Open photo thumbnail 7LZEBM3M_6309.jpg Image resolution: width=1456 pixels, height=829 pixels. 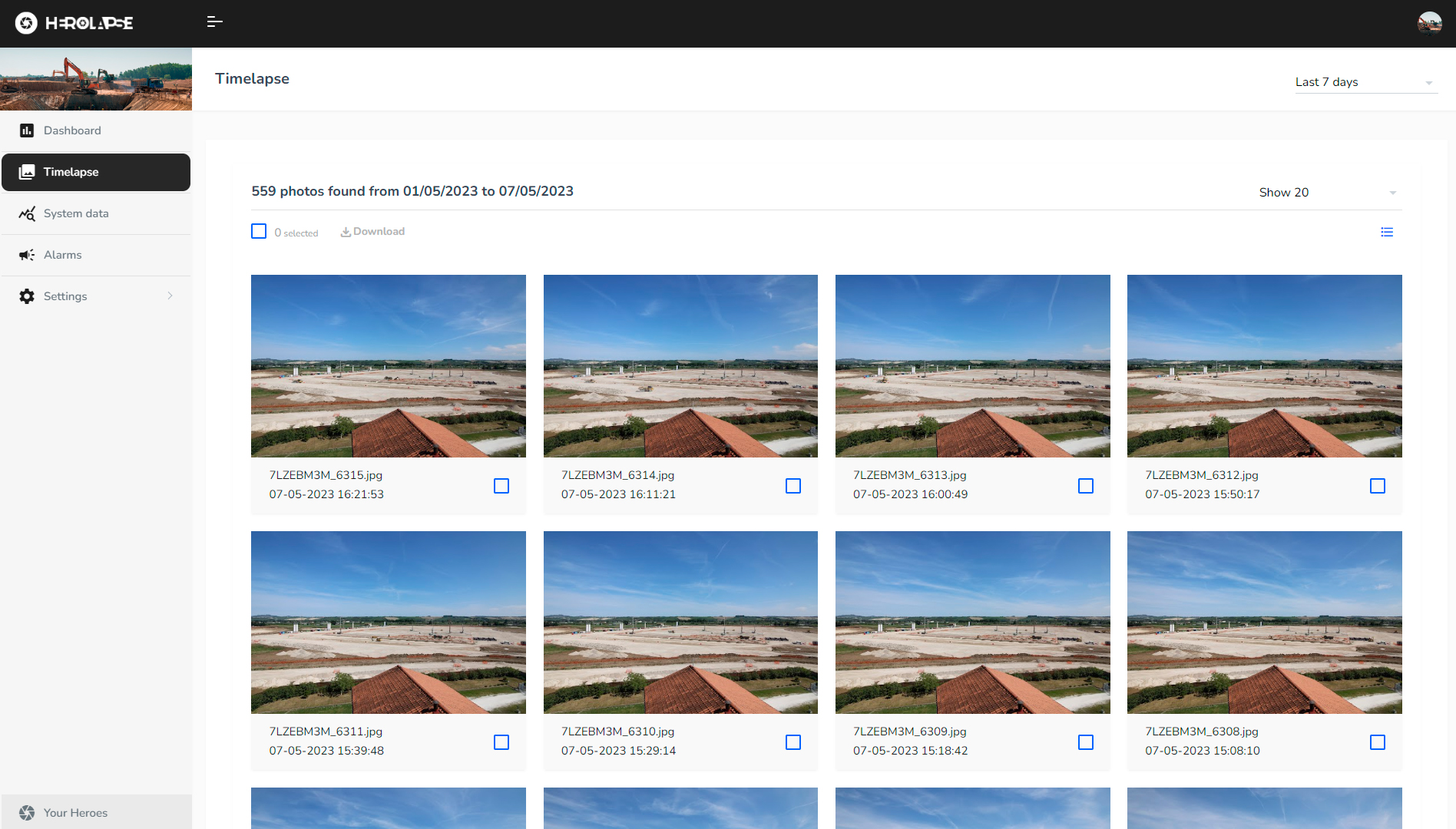973,623
